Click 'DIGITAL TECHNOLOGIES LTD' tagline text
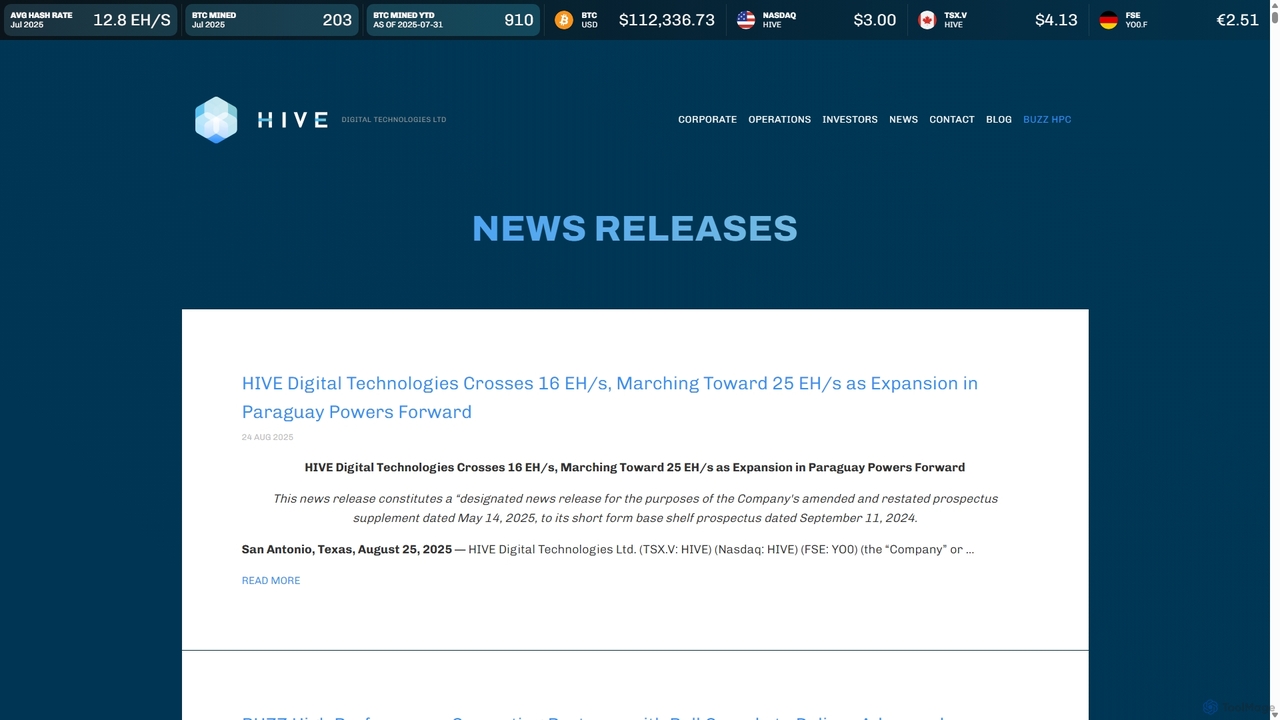 394,119
